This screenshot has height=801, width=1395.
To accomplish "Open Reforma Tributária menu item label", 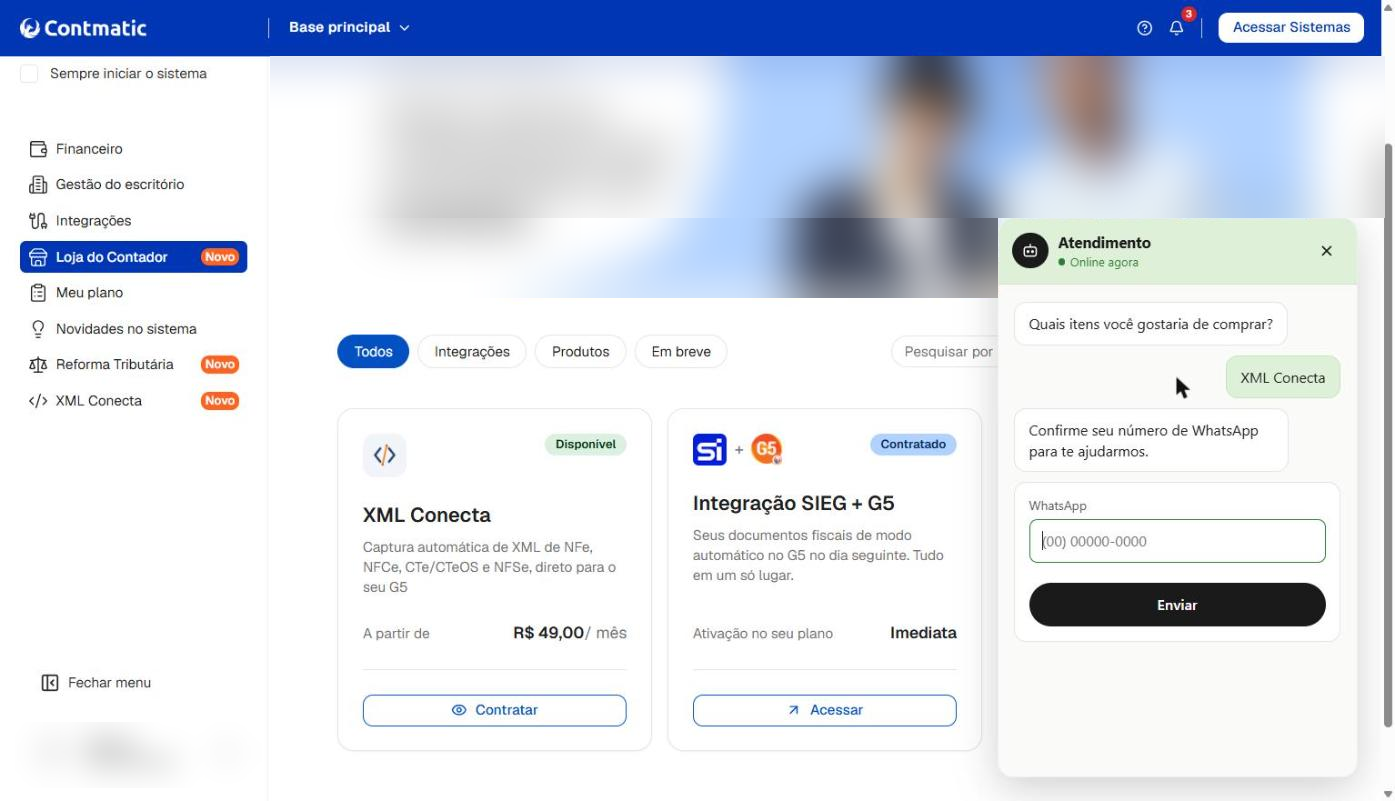I will coord(115,365).
